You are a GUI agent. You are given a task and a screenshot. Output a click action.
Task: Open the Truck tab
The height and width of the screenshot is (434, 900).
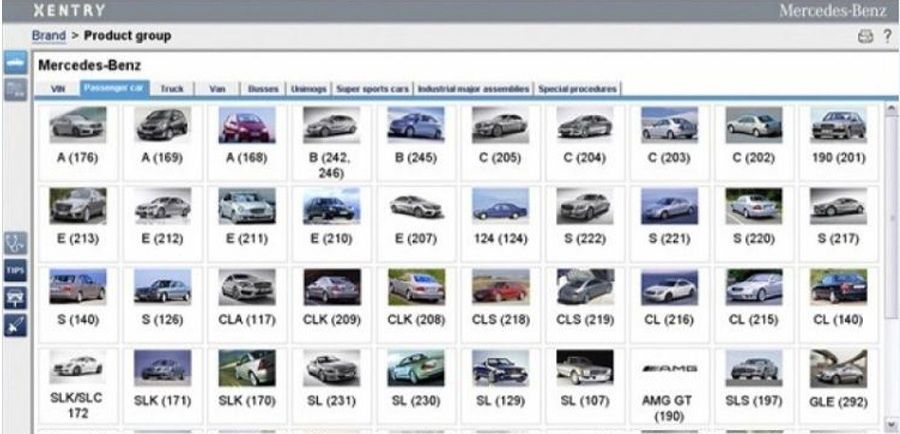(172, 89)
